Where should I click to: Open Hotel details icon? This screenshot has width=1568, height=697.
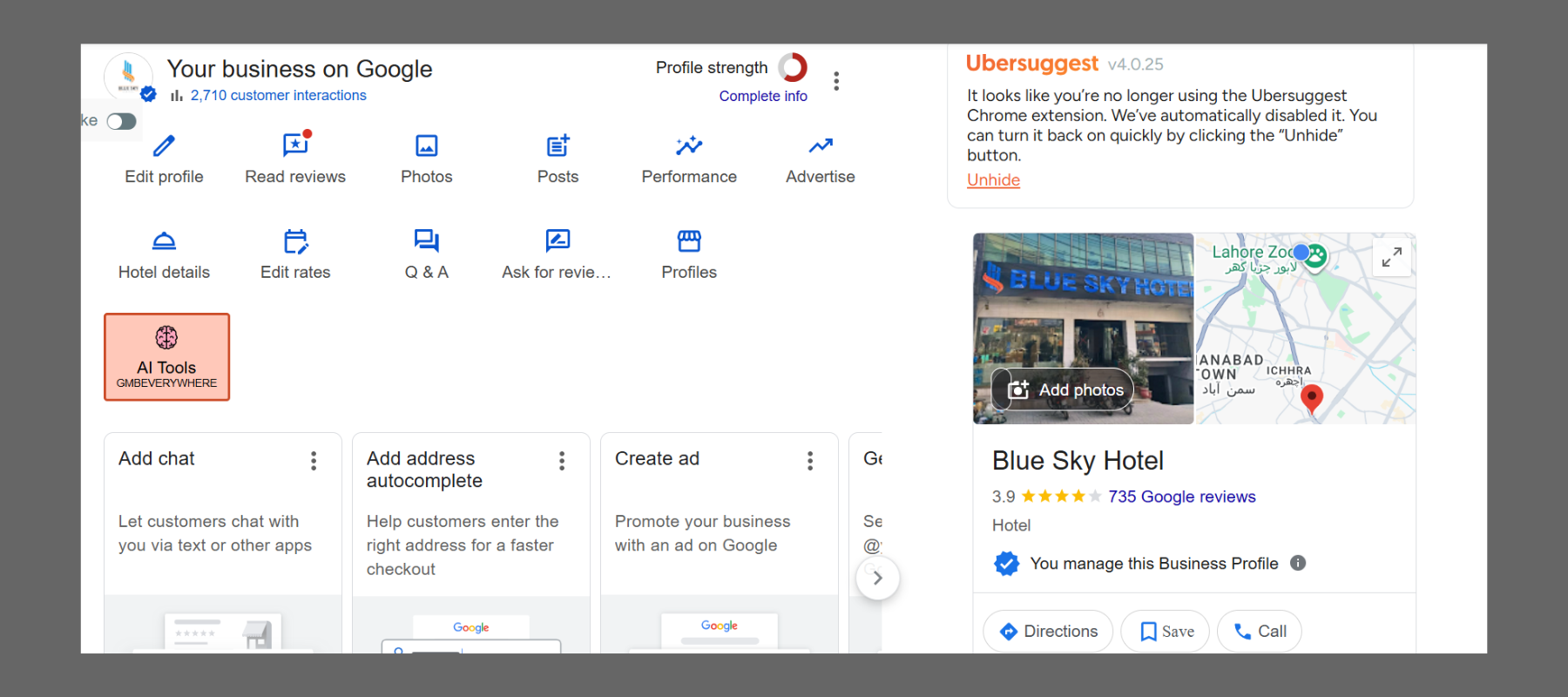tap(164, 241)
